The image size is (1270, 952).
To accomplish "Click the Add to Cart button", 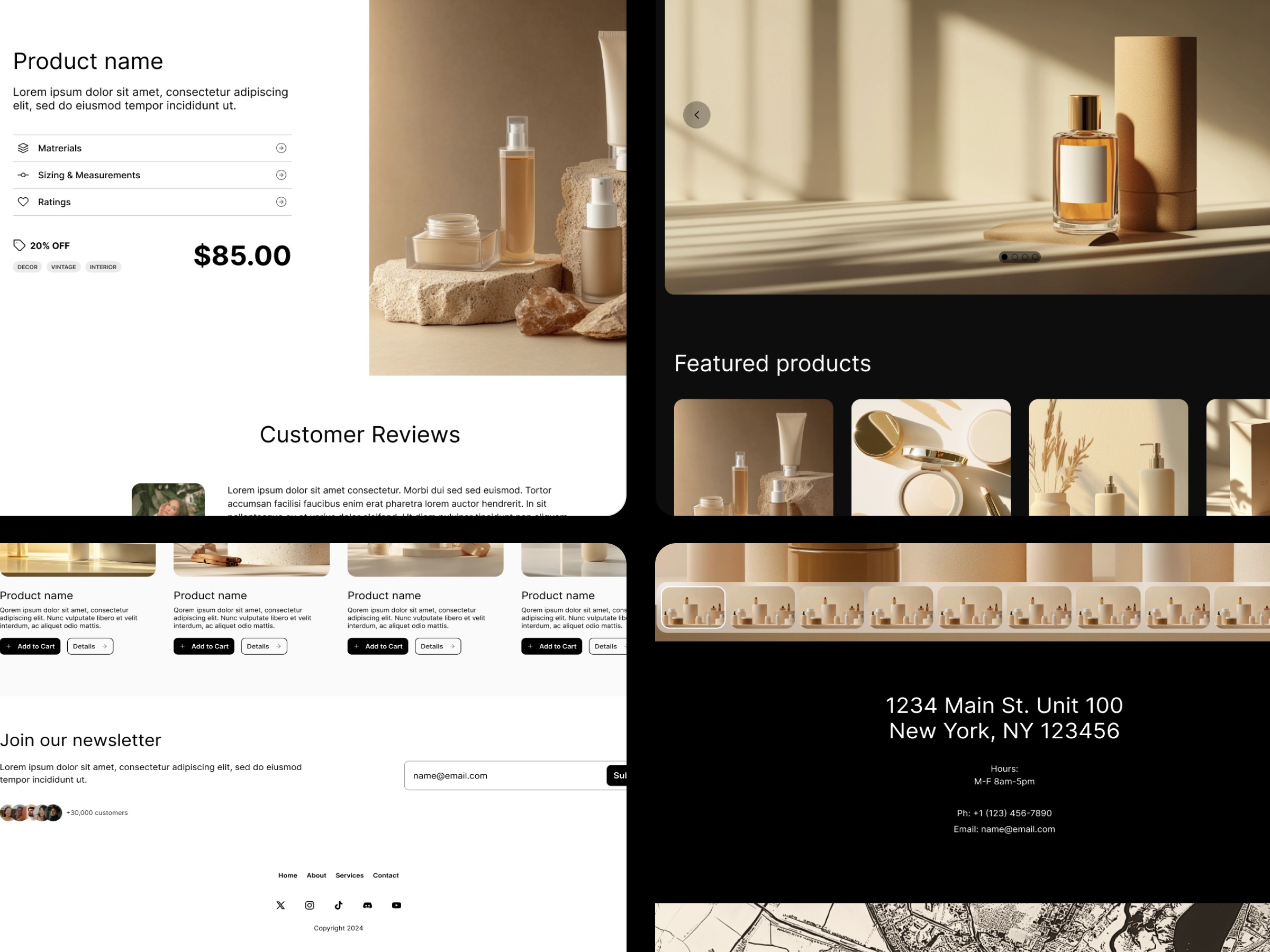I will [x=30, y=646].
